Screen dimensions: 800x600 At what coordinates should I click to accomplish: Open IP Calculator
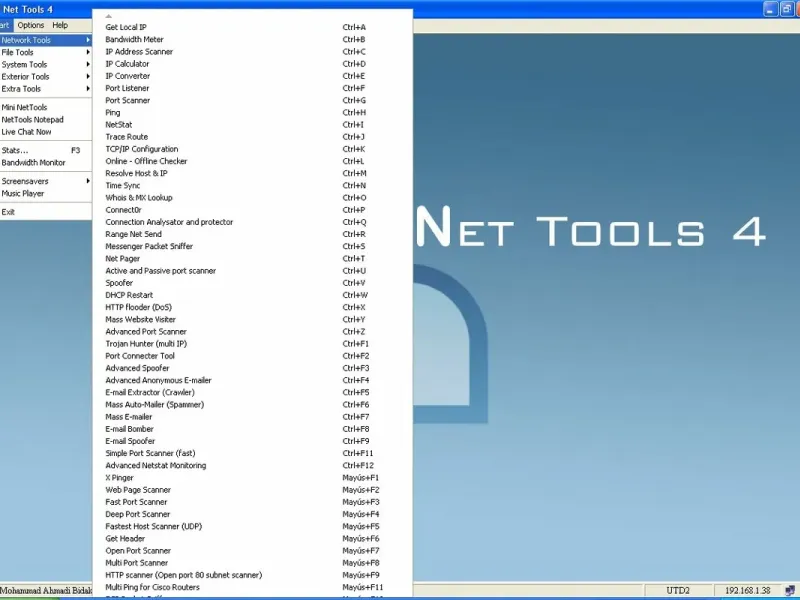(x=252, y=64)
